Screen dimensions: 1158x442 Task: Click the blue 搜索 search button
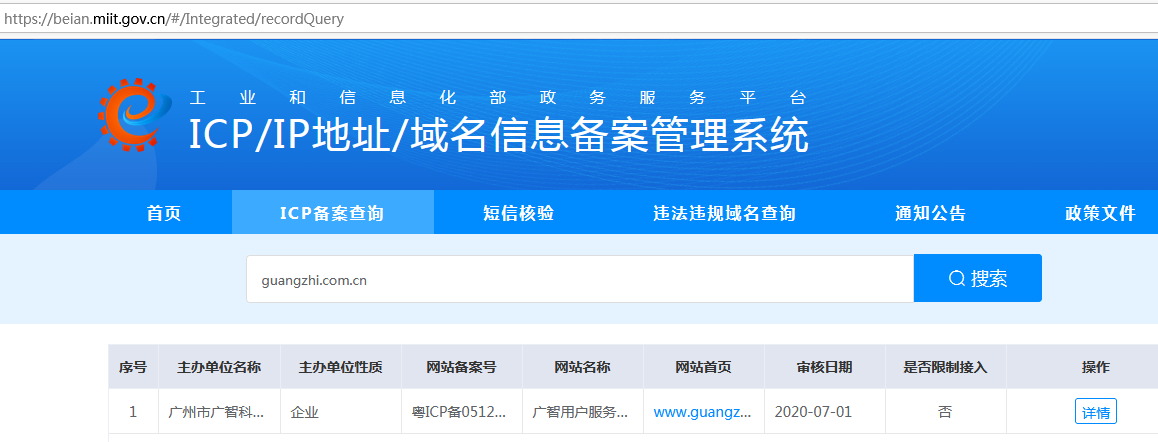[x=978, y=279]
